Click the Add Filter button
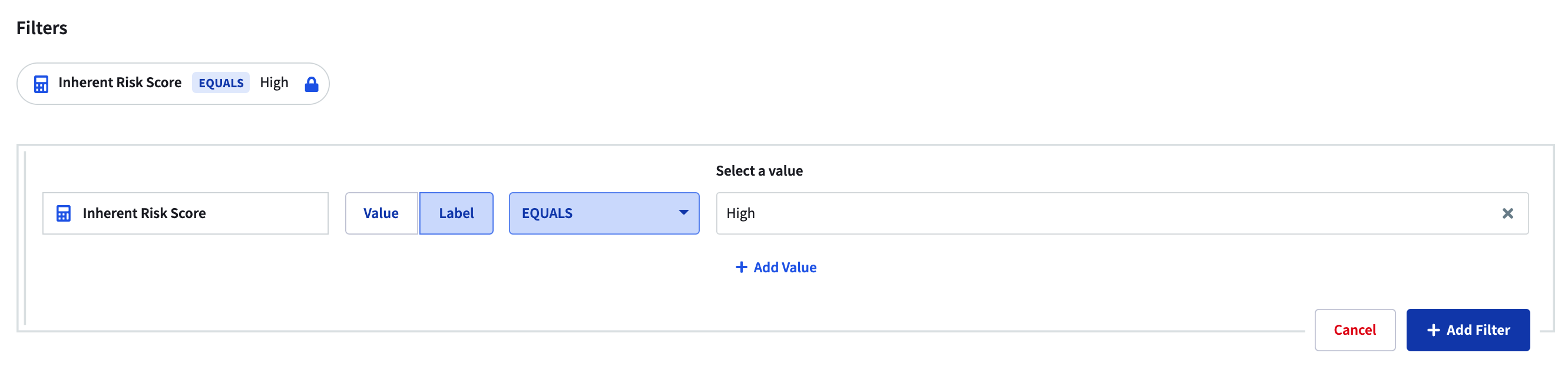Screen dimensions: 1568x389 [x=1467, y=330]
